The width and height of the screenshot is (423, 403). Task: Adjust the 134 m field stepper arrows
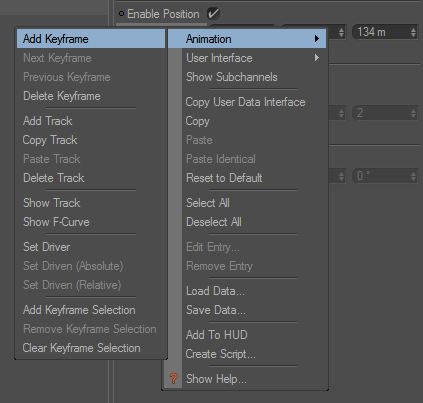click(x=413, y=32)
